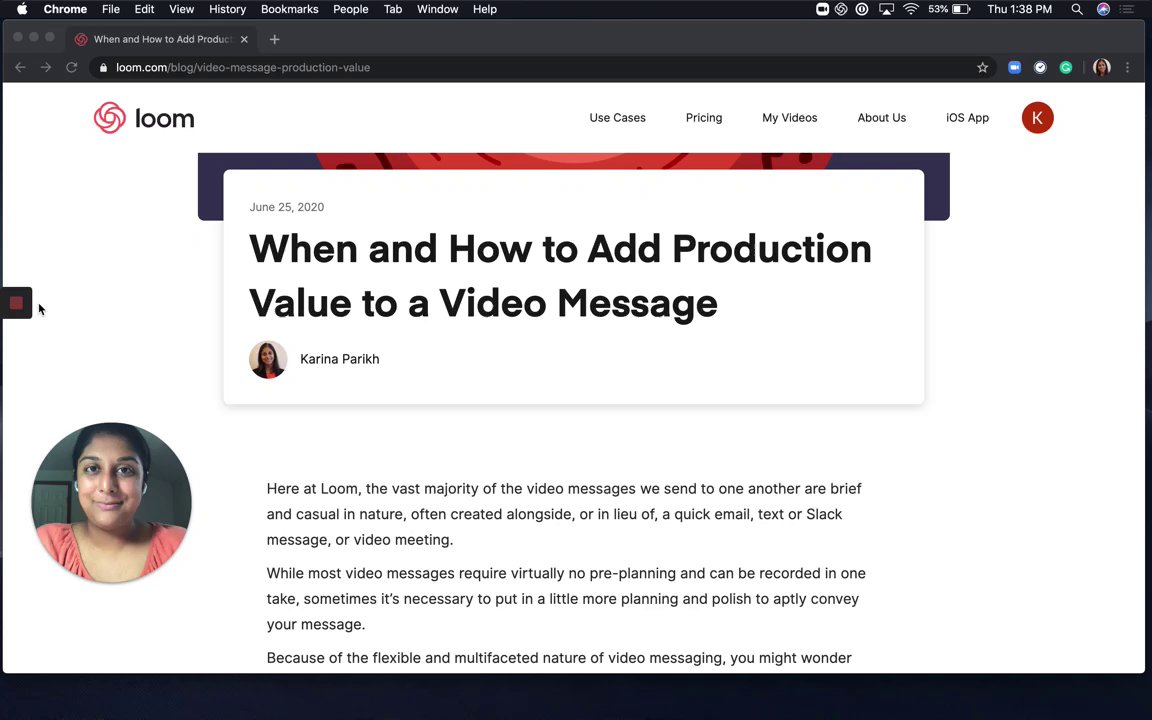Open Spotlight search in menu bar
The image size is (1152, 720).
(x=1077, y=9)
